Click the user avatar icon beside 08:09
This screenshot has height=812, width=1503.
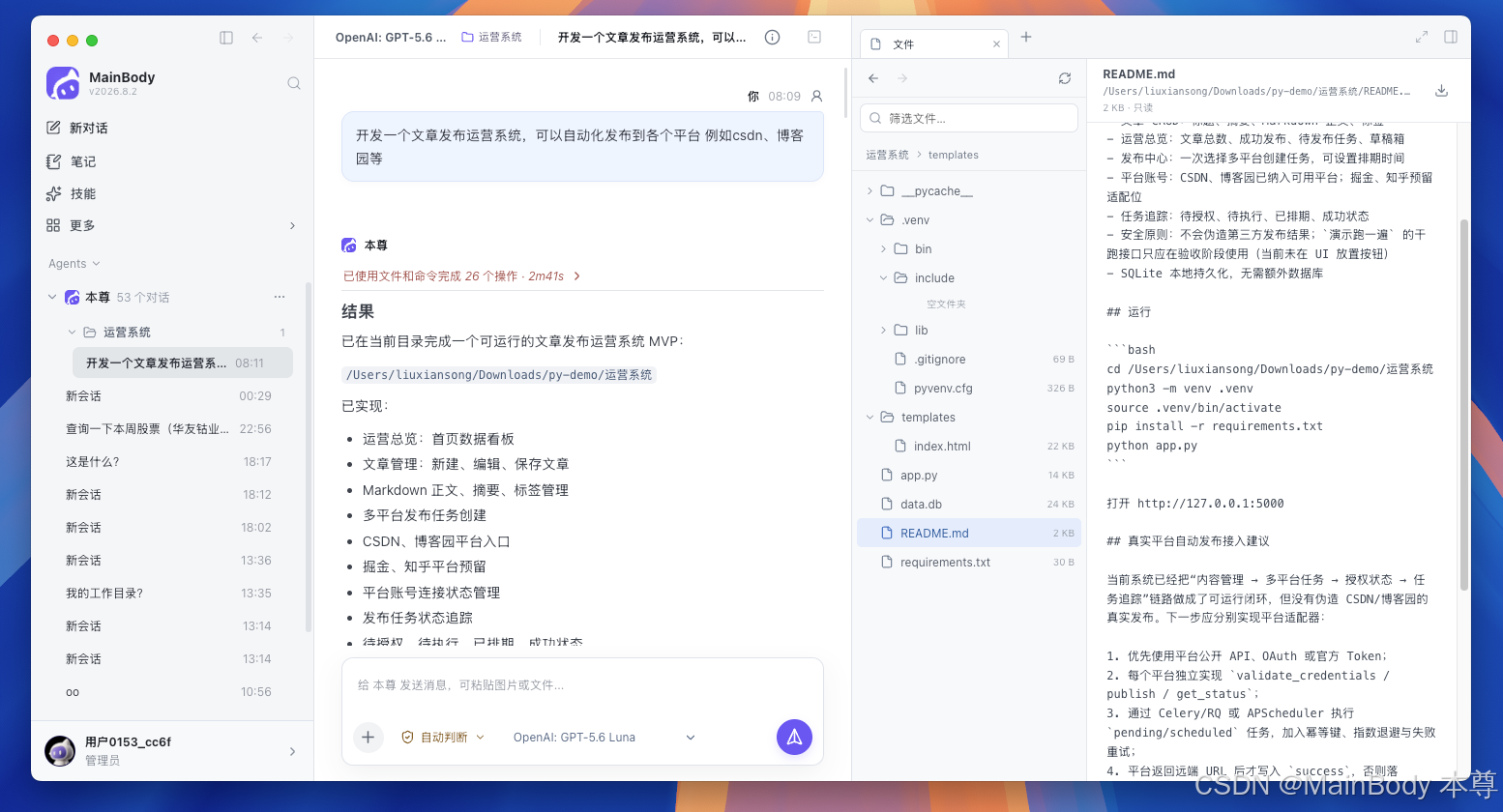(x=816, y=97)
